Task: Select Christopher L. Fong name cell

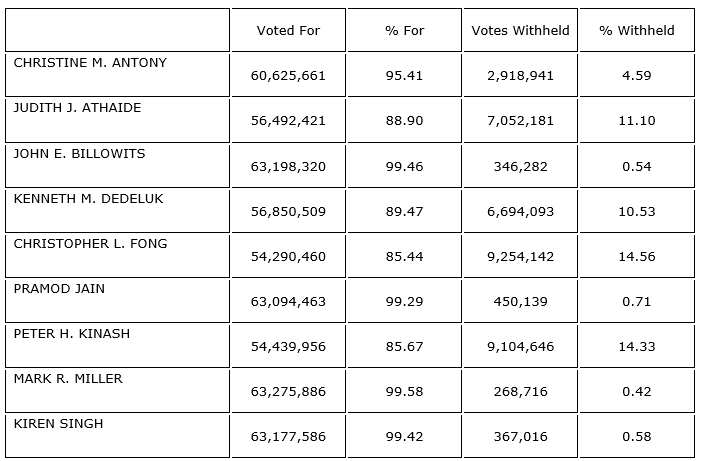Action: (90, 243)
